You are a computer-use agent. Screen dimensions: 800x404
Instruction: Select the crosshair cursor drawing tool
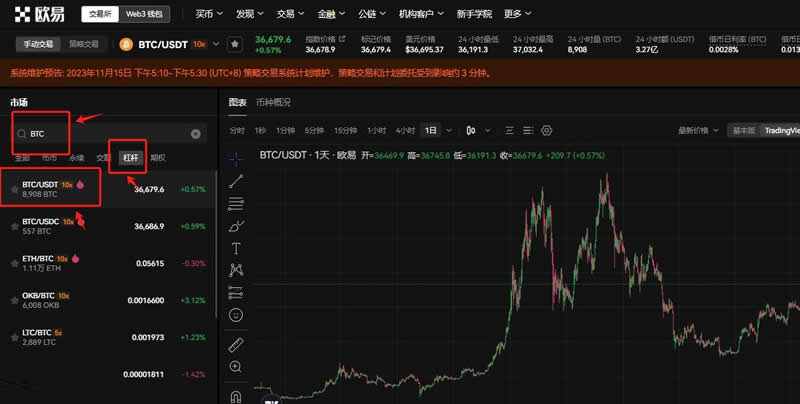tap(236, 159)
